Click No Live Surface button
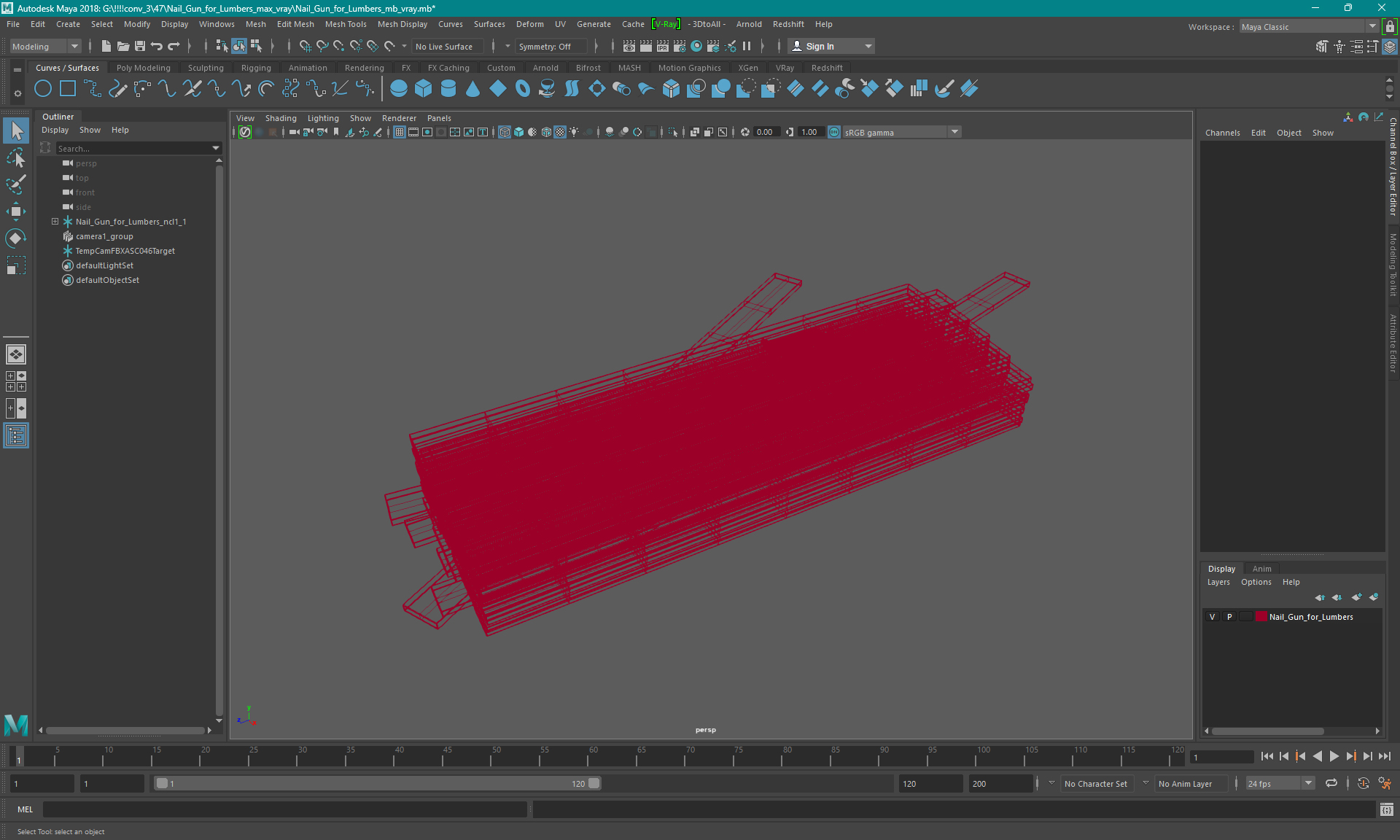The width and height of the screenshot is (1400, 840). point(446,46)
